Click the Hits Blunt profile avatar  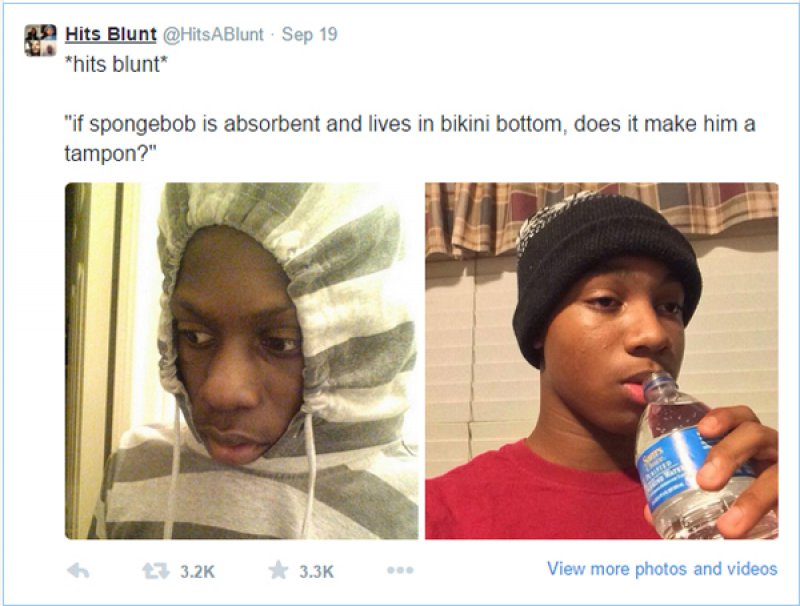(40, 40)
